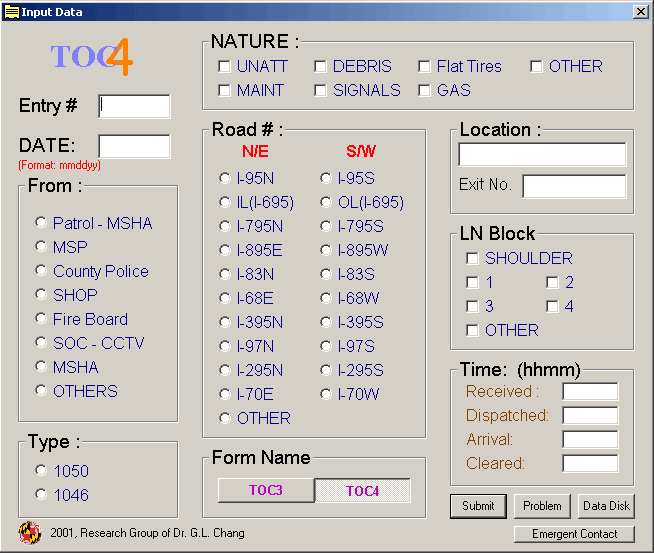Enable the Flat Tires checkbox
This screenshot has height=553, width=654.
click(x=424, y=67)
